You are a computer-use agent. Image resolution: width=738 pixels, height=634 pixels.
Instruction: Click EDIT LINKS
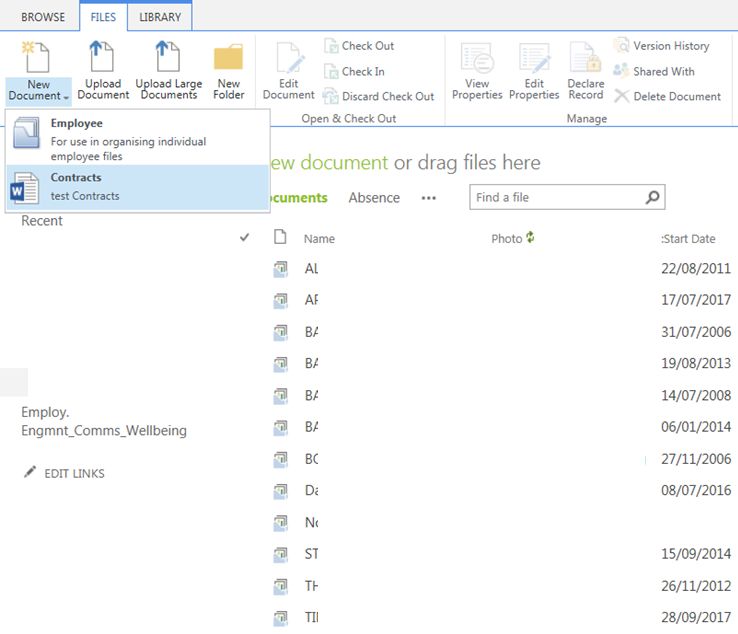(x=74, y=473)
